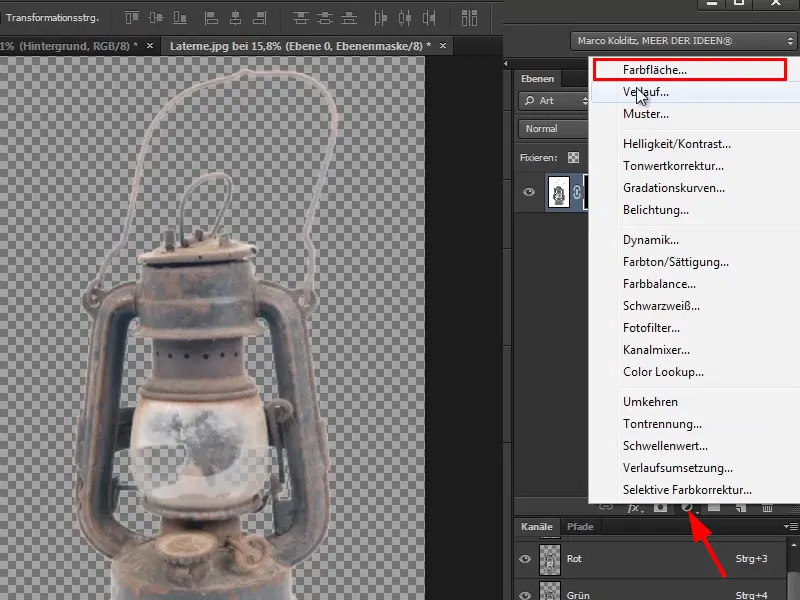This screenshot has height=600, width=800.
Task: Click the new adjustment layer half-circle icon
Action: coord(687,507)
